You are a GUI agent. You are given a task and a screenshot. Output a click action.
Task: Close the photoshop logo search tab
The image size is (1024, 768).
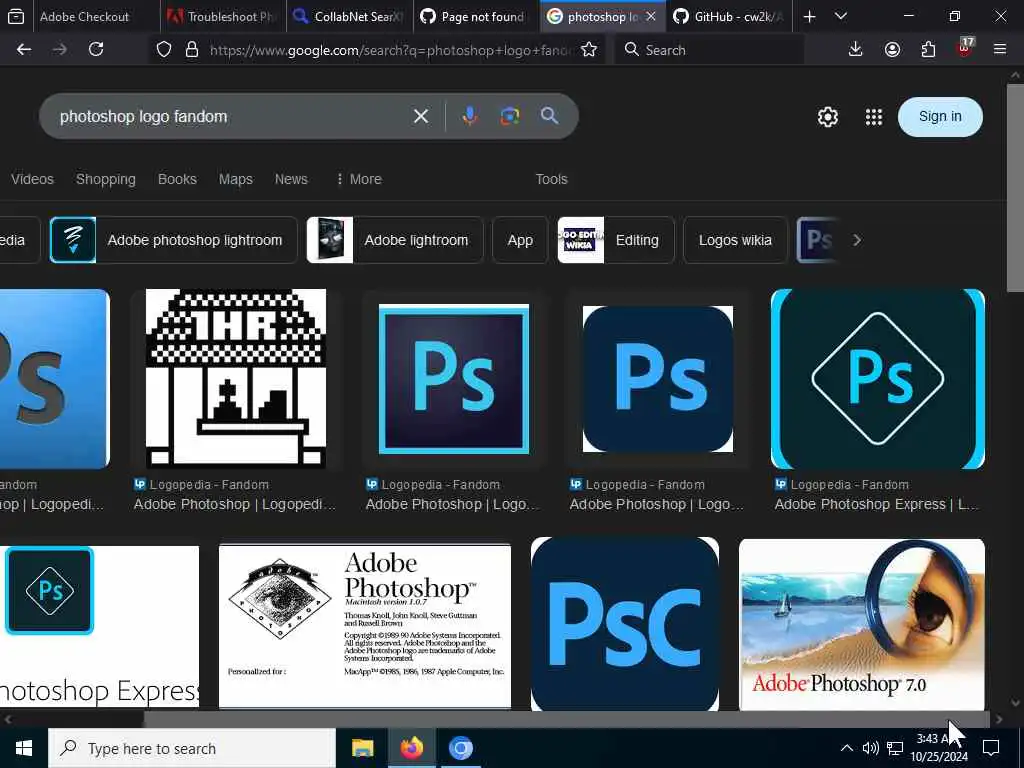click(650, 17)
